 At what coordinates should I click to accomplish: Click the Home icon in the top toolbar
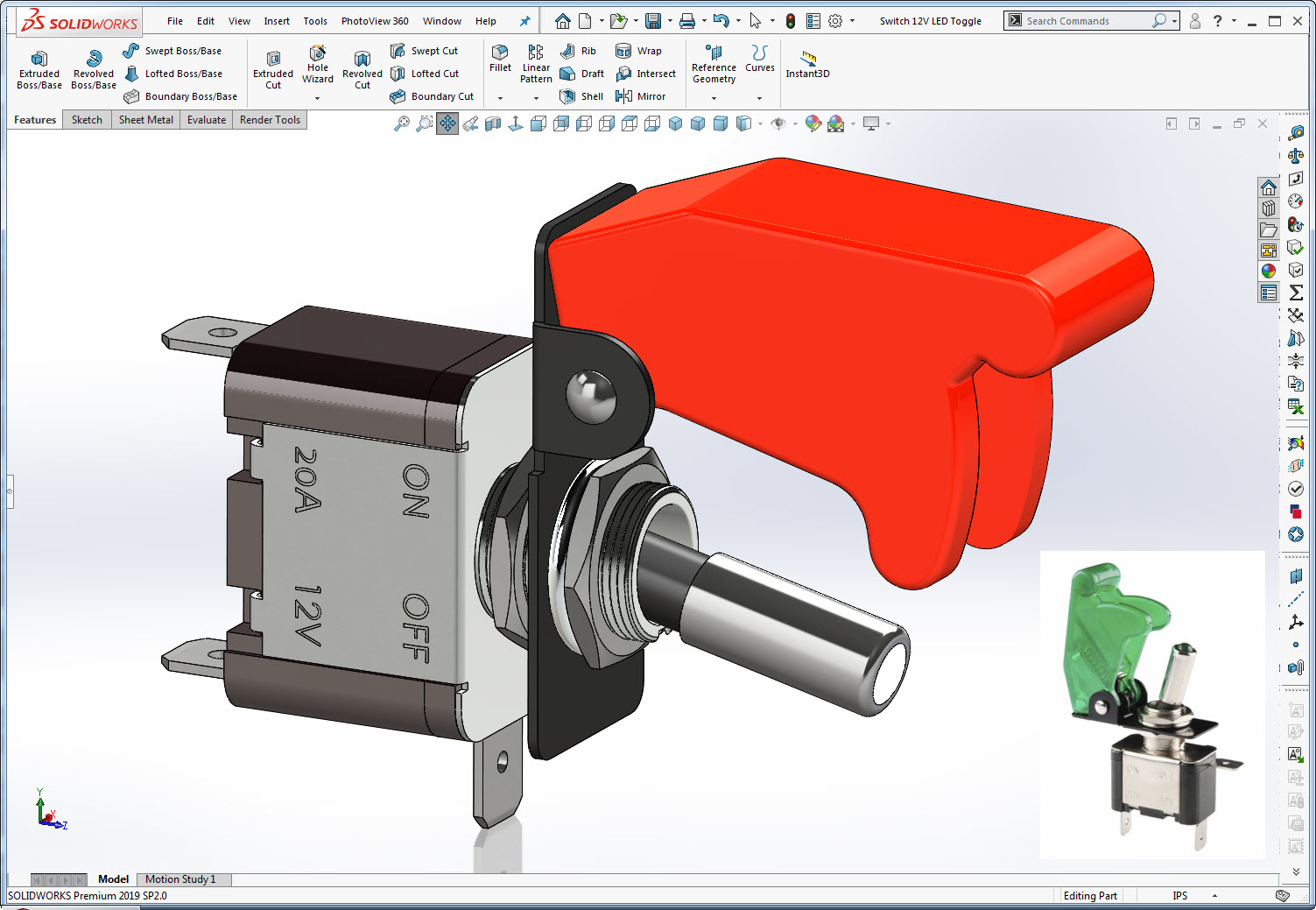[563, 21]
